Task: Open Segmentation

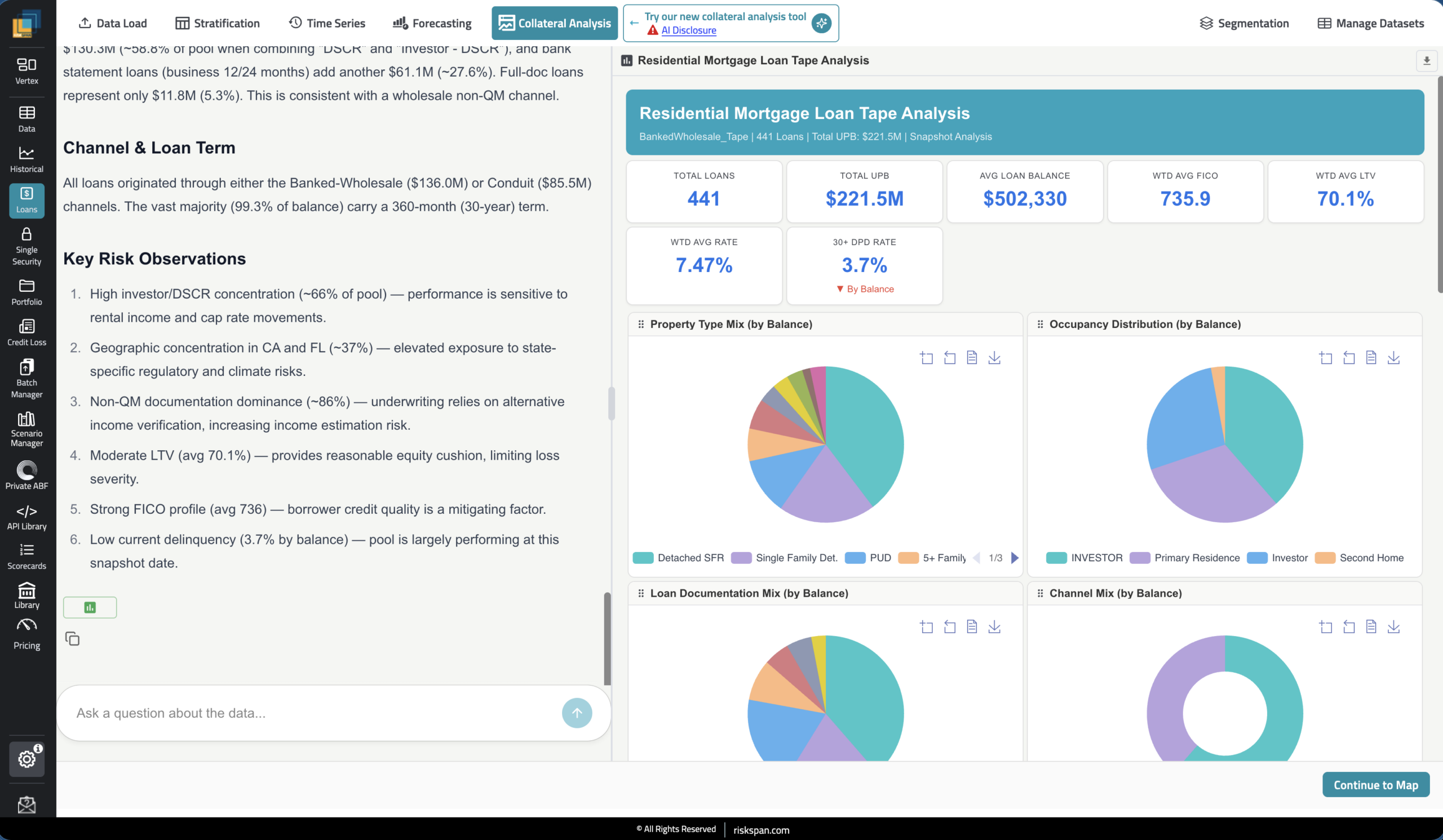Action: 1243,23
